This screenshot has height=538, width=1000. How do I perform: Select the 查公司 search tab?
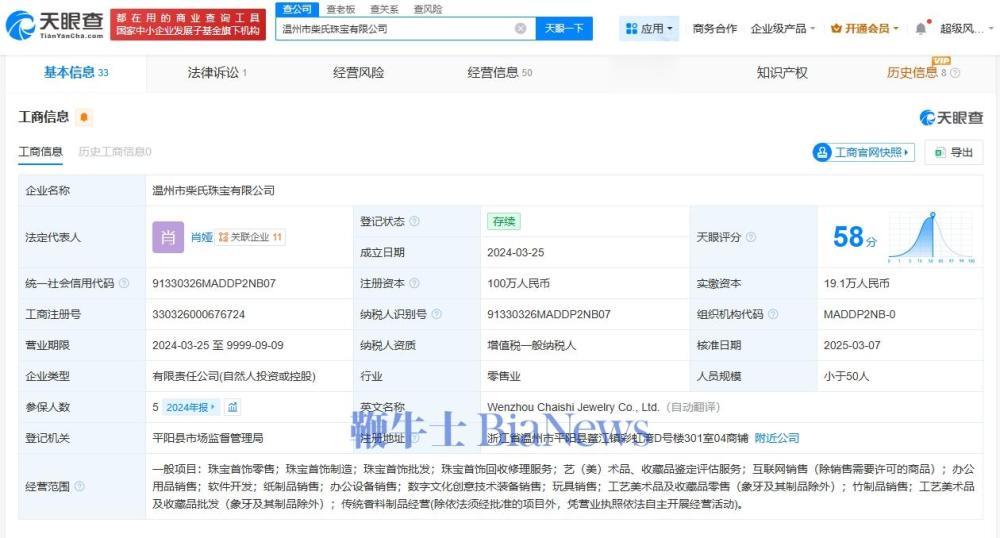pyautogui.click(x=297, y=9)
